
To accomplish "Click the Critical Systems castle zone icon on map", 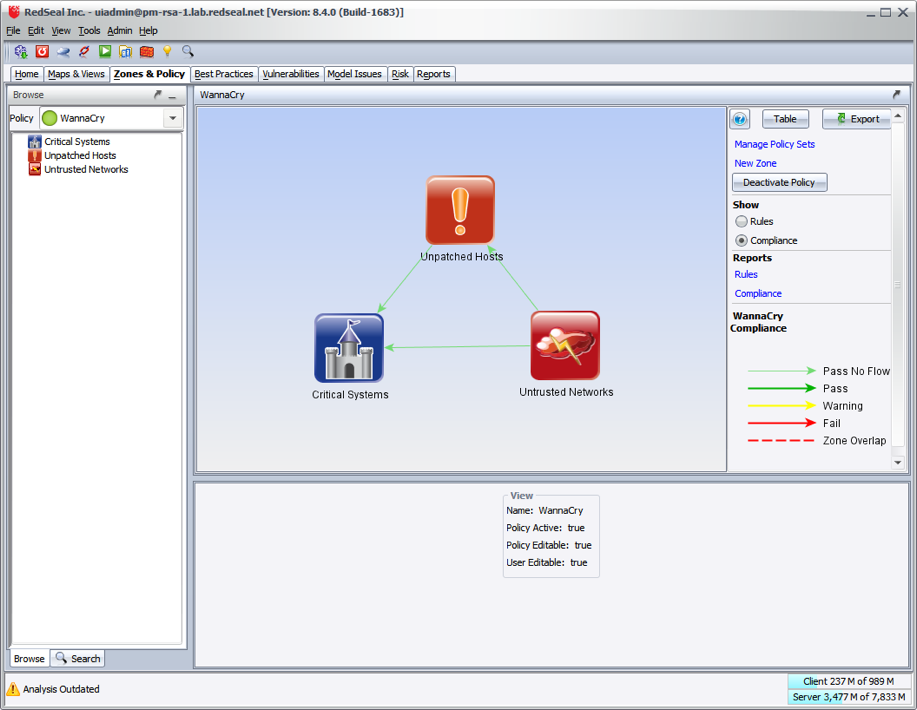I will click(349, 348).
